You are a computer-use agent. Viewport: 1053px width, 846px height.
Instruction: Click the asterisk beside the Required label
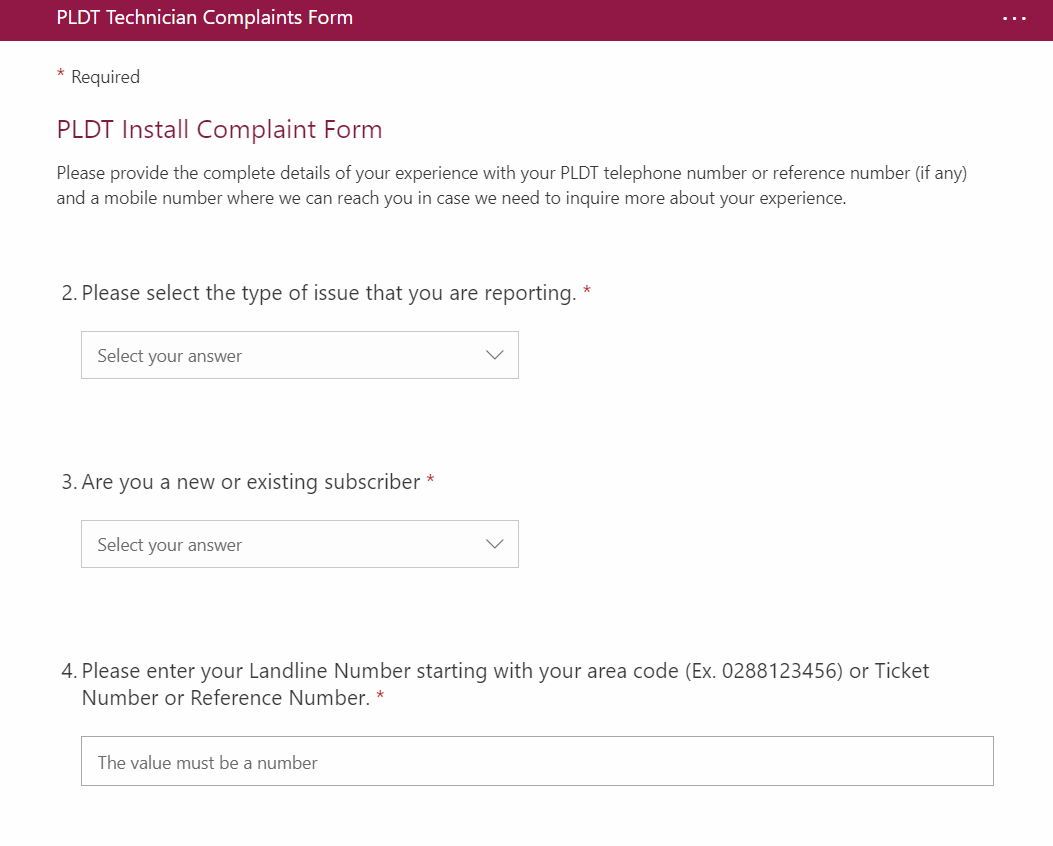(x=59, y=75)
